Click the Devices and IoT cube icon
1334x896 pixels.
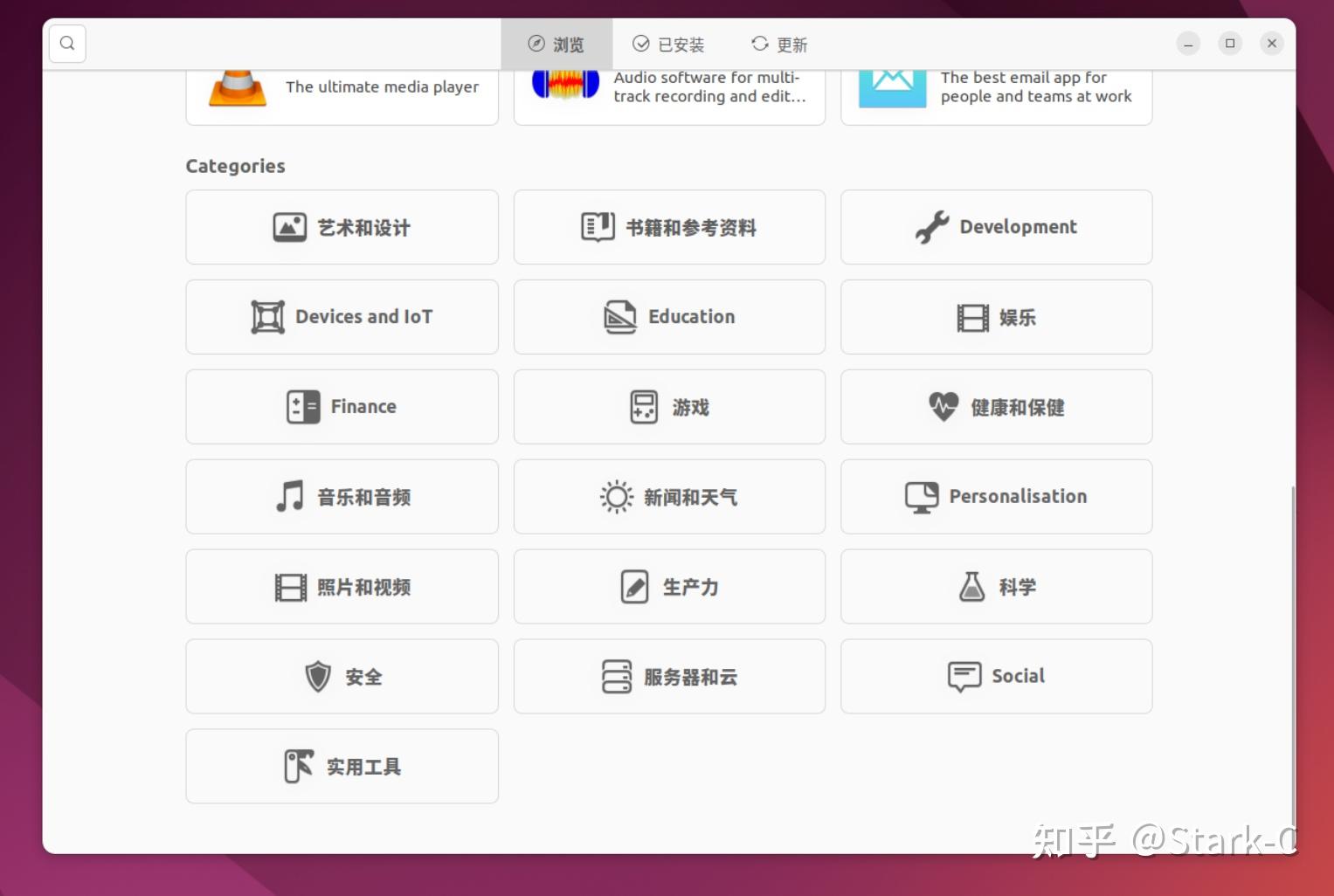point(266,316)
